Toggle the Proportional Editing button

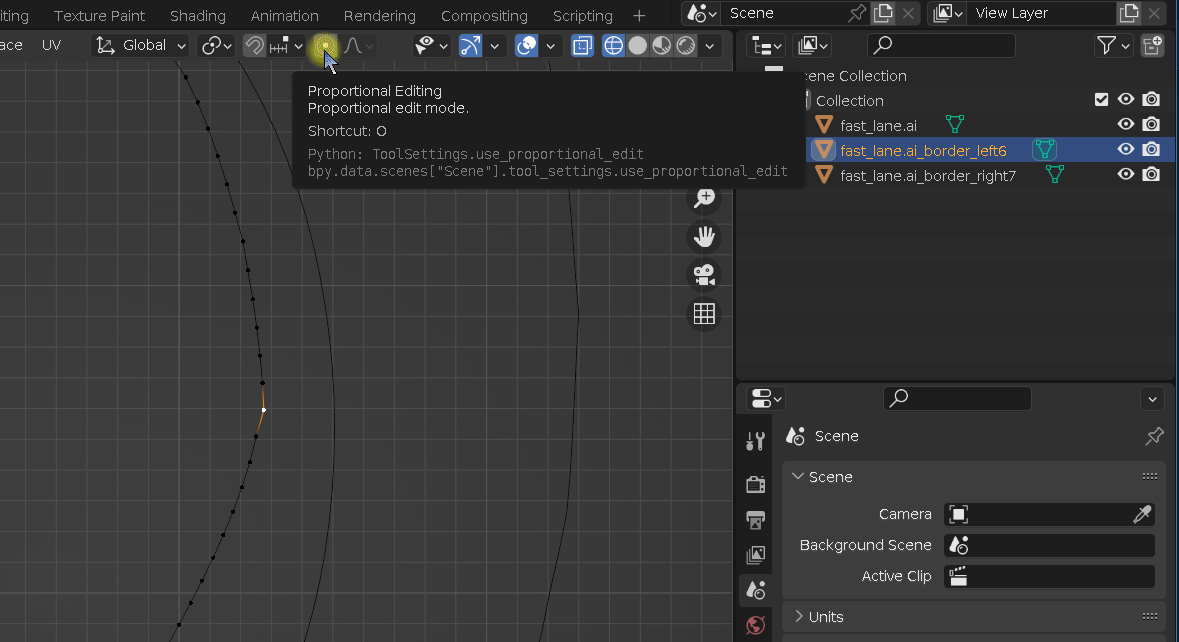coord(324,46)
